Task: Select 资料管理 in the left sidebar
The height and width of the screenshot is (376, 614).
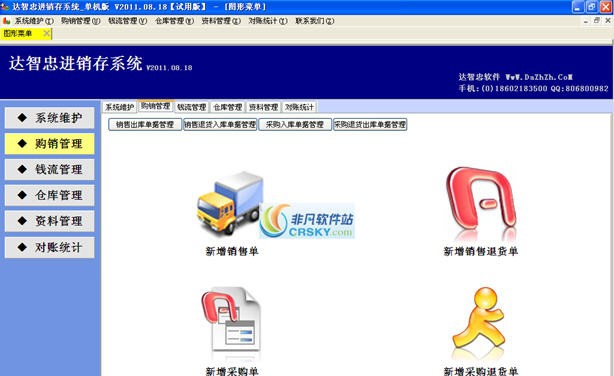Action: click(50, 221)
